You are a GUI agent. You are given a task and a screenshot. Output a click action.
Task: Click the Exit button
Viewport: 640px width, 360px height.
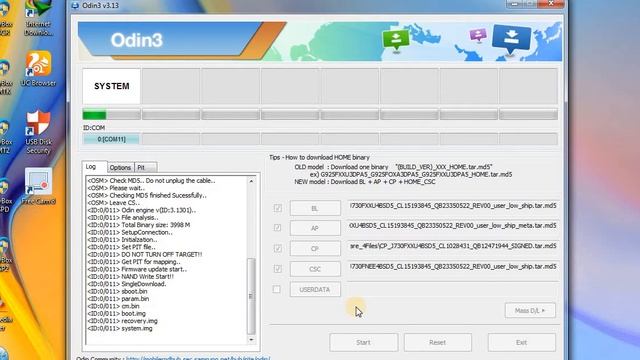coord(521,342)
